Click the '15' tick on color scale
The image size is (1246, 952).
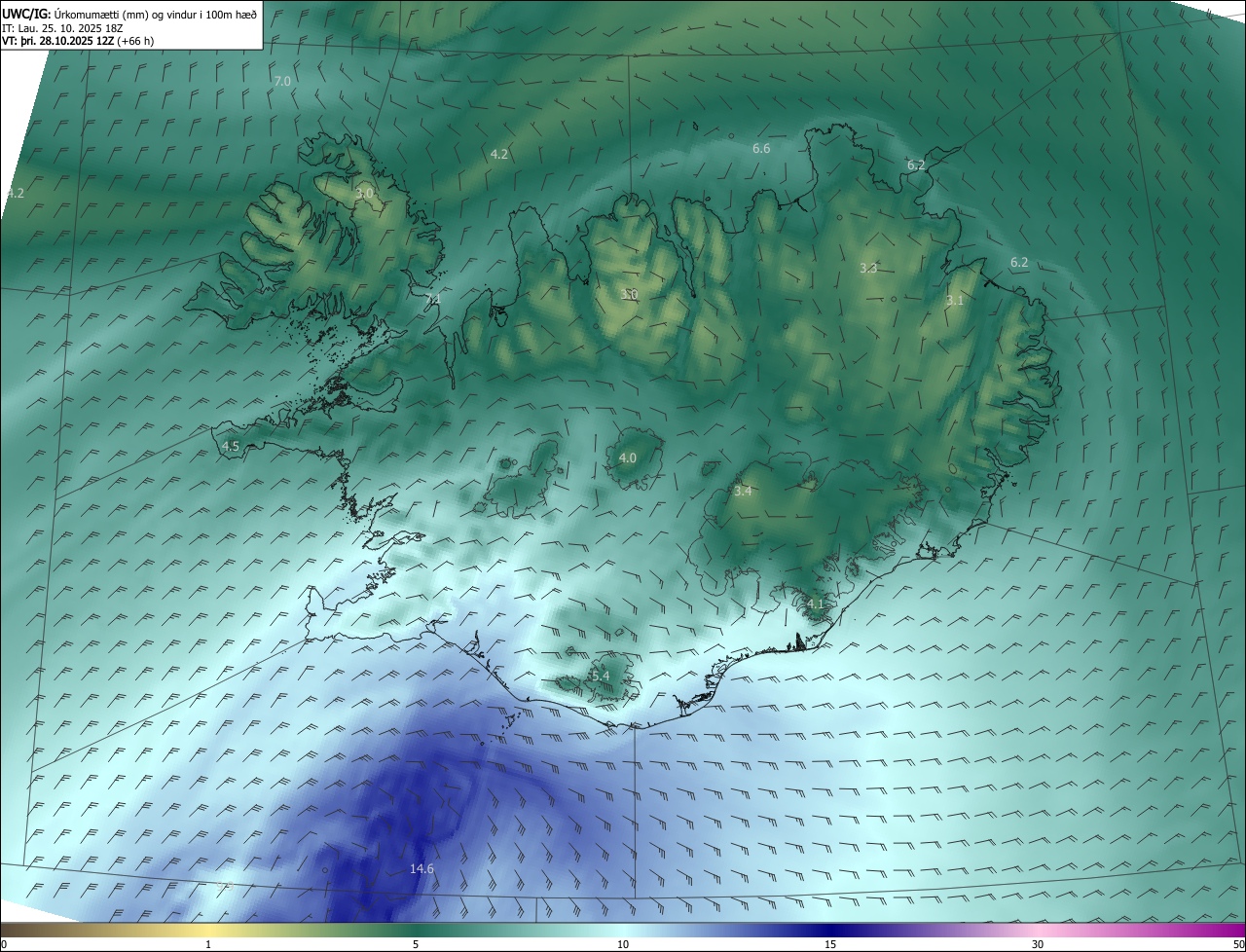click(830, 944)
